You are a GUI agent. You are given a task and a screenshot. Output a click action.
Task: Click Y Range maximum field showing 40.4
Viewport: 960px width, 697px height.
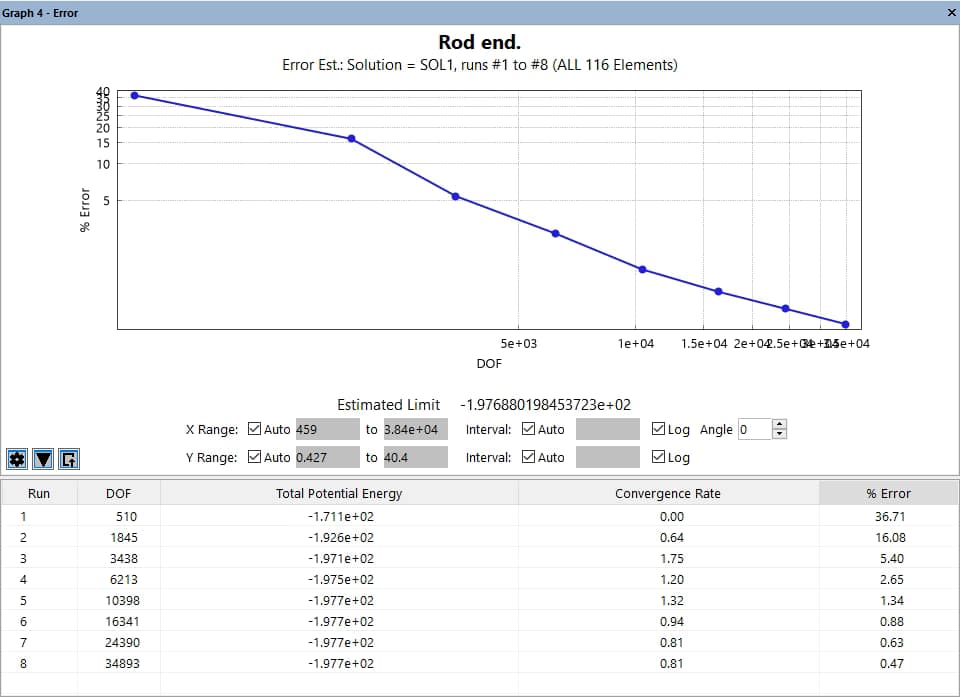click(x=415, y=458)
